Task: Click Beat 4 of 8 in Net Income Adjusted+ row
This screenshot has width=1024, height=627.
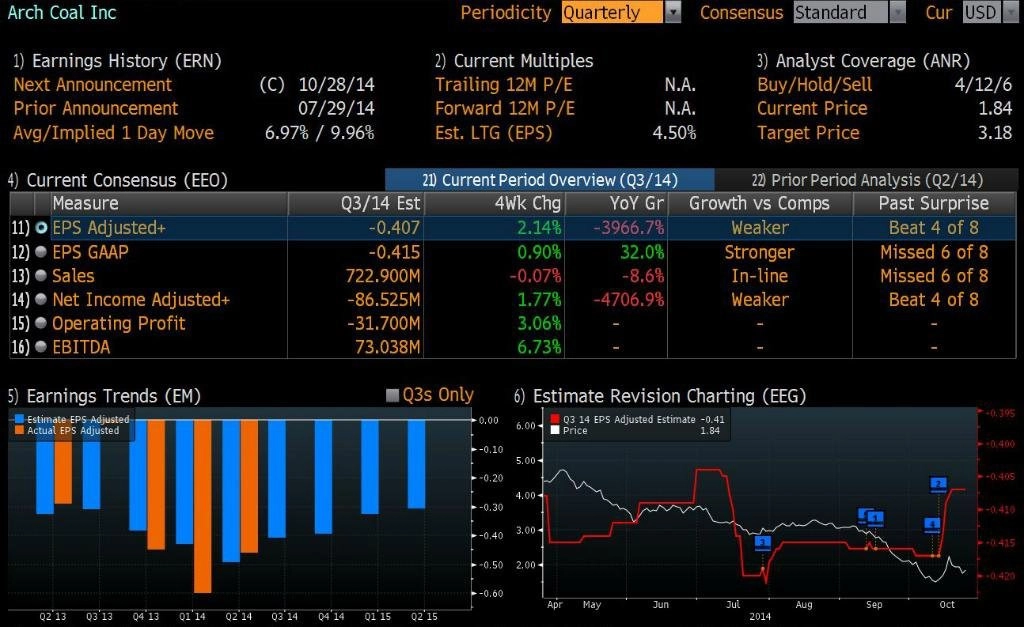Action: [x=934, y=299]
